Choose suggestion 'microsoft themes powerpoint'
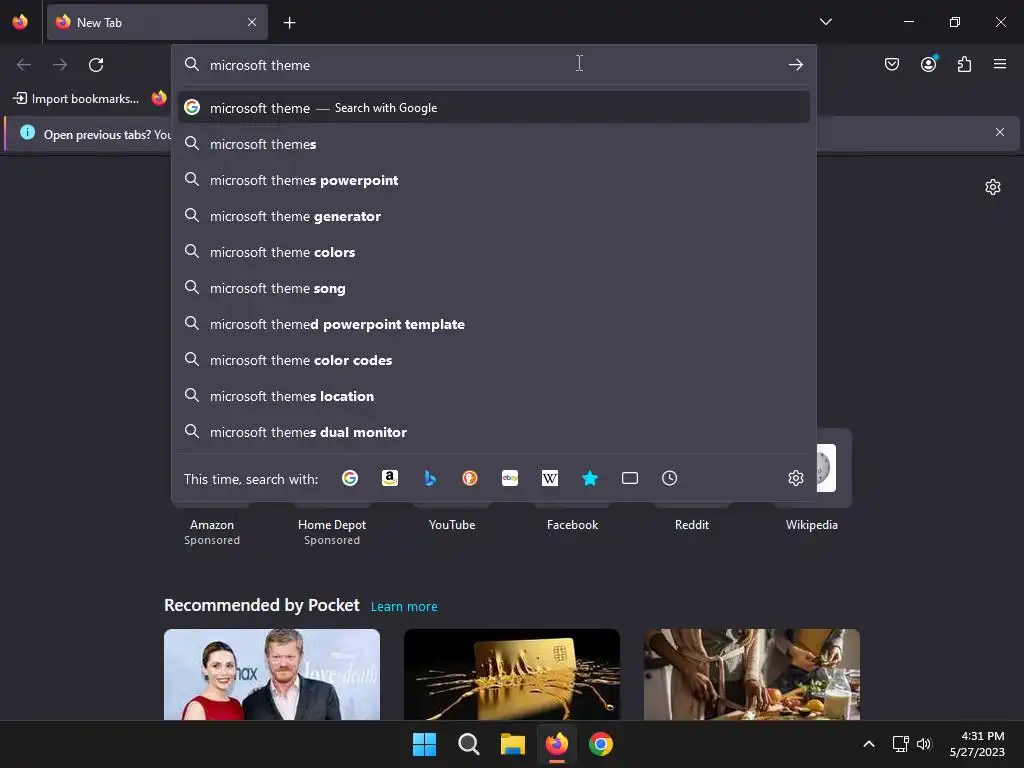Screen dimensions: 1024x768 [x=494, y=180]
